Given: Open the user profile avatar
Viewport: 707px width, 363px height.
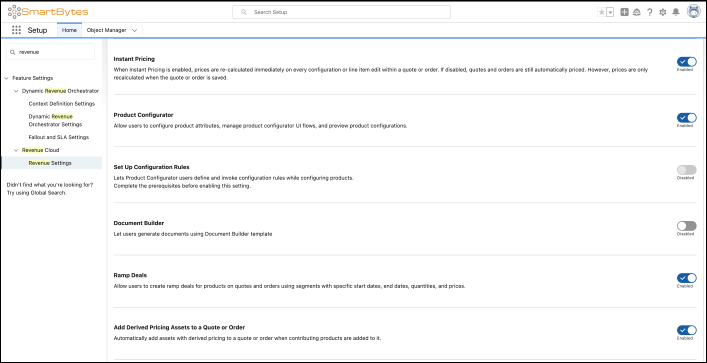Looking at the screenshot, I should coord(693,12).
